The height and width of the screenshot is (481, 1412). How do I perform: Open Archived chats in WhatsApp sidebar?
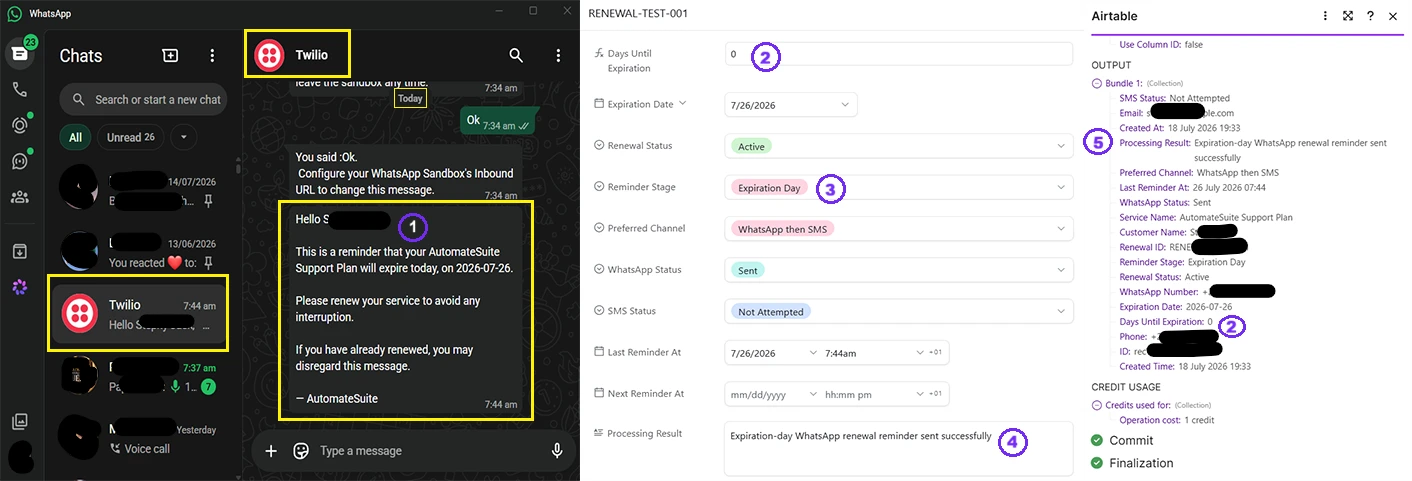[x=18, y=250]
